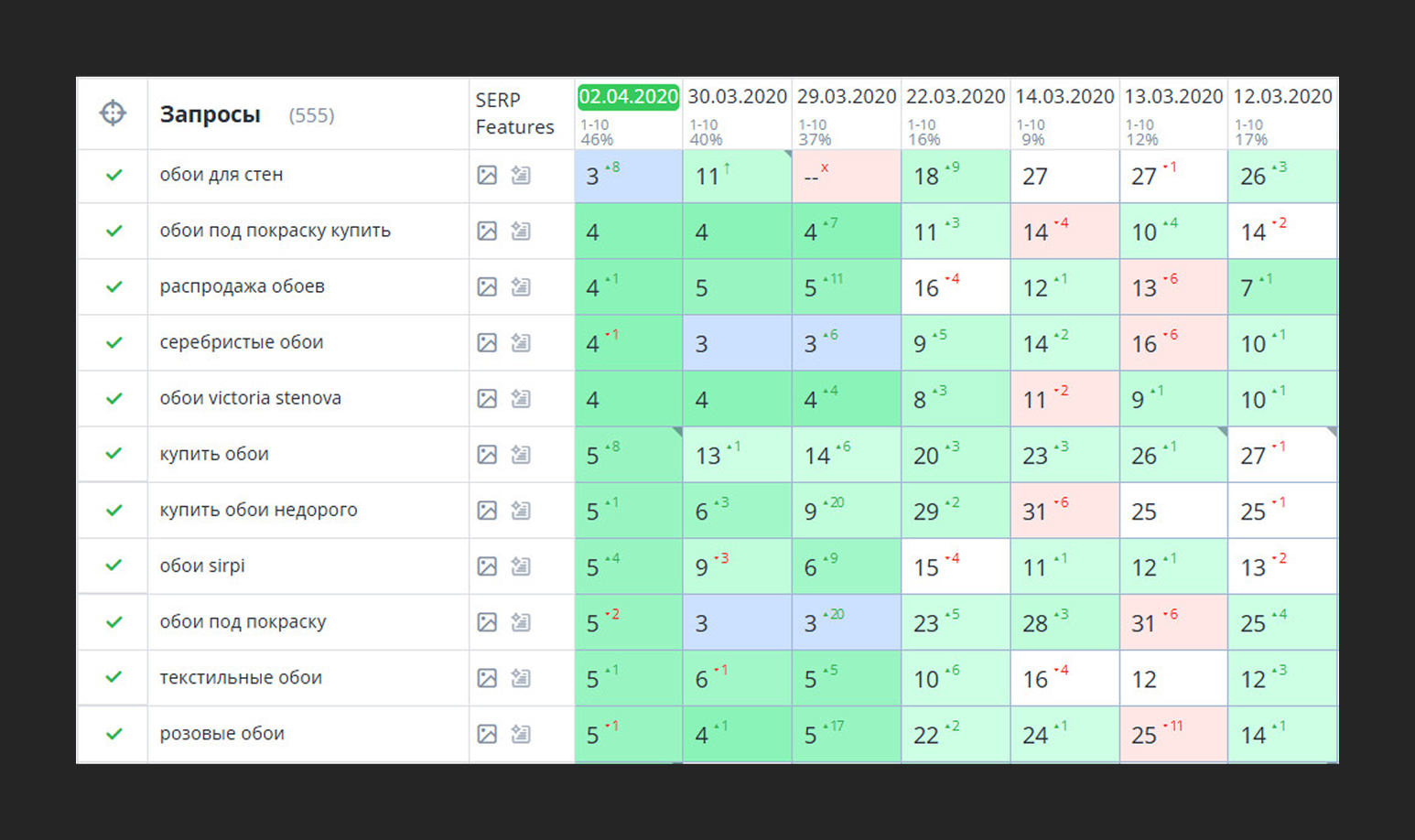Open query обои для стен

221,175
